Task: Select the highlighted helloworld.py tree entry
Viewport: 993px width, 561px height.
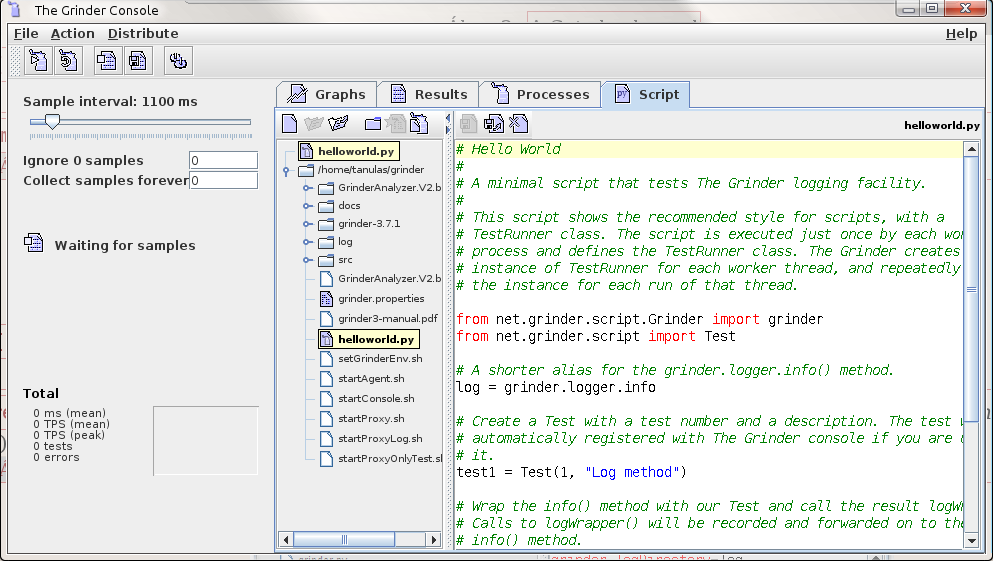Action: 369,339
